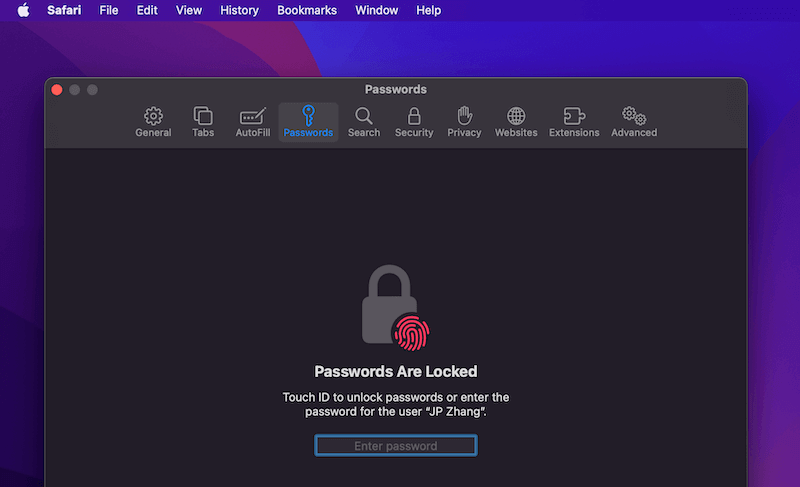Open the Window menu
800x487 pixels.
376,10
